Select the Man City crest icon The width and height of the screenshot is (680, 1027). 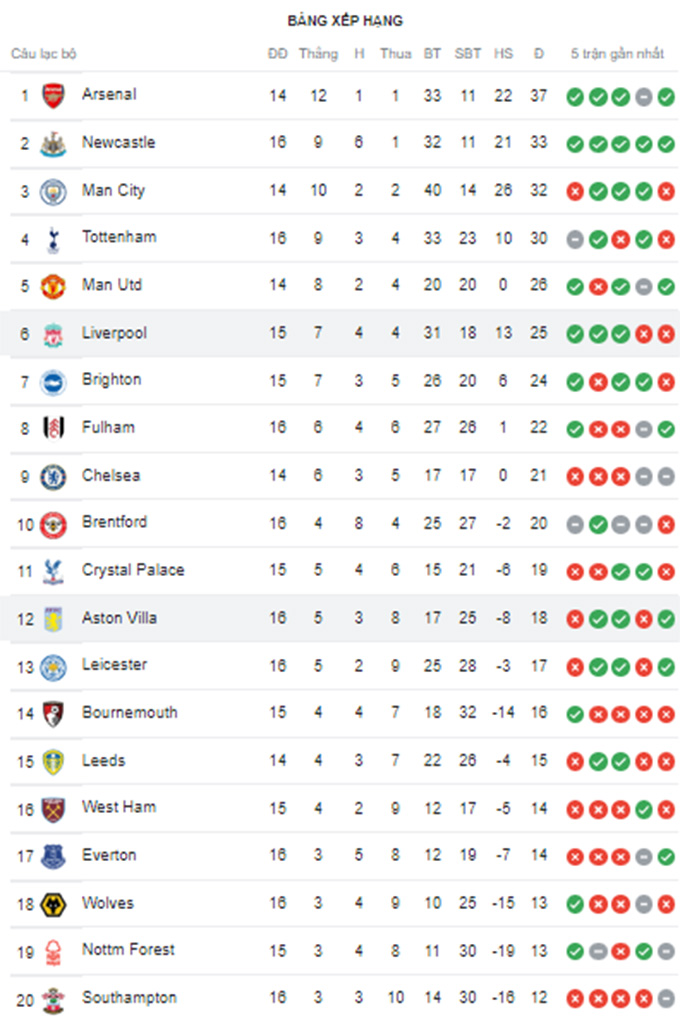coord(52,191)
